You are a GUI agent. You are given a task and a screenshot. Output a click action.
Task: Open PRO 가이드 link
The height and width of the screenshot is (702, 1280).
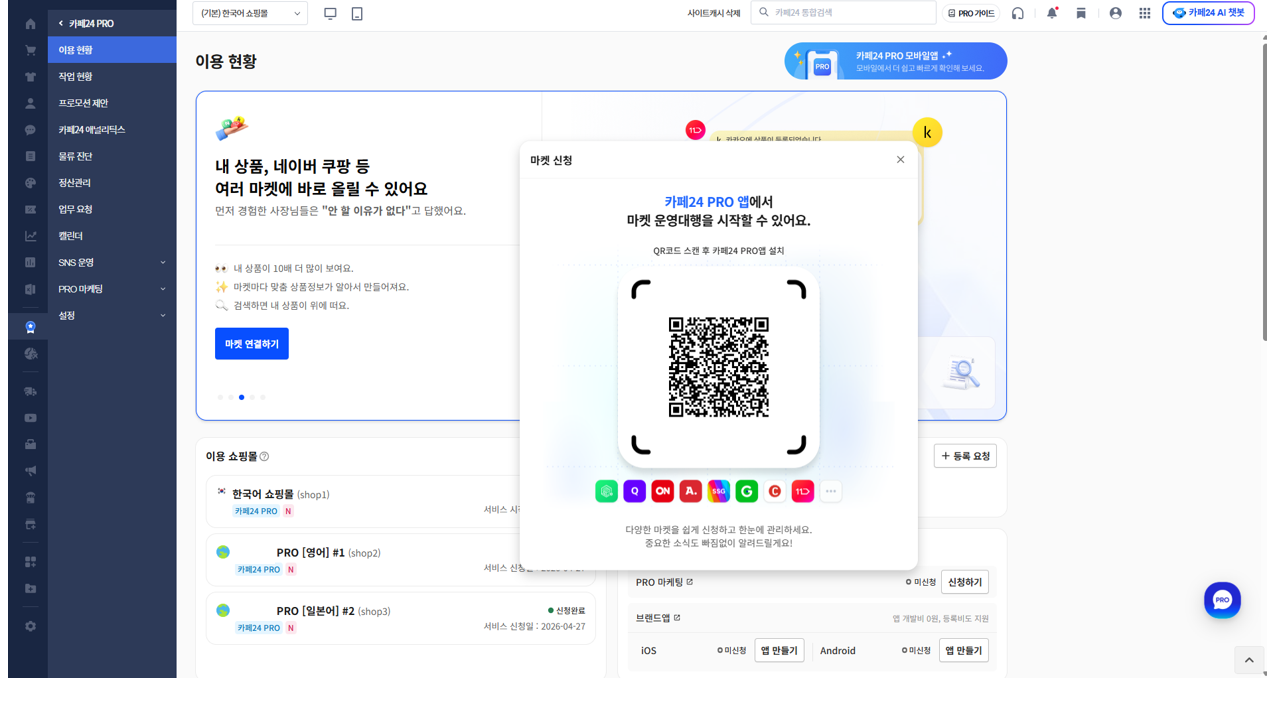(970, 13)
